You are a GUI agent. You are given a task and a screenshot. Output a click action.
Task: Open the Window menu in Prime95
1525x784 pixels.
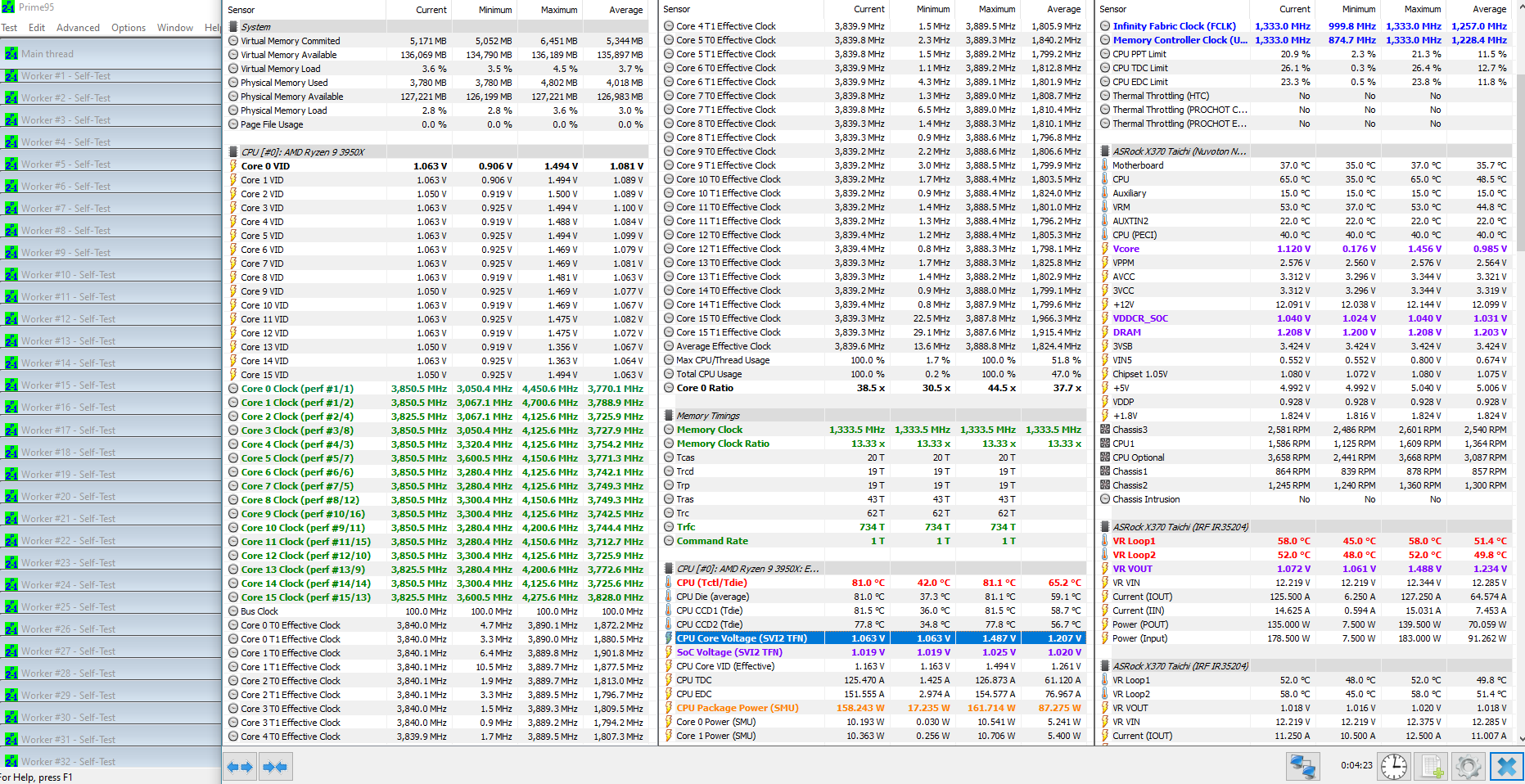(x=175, y=28)
